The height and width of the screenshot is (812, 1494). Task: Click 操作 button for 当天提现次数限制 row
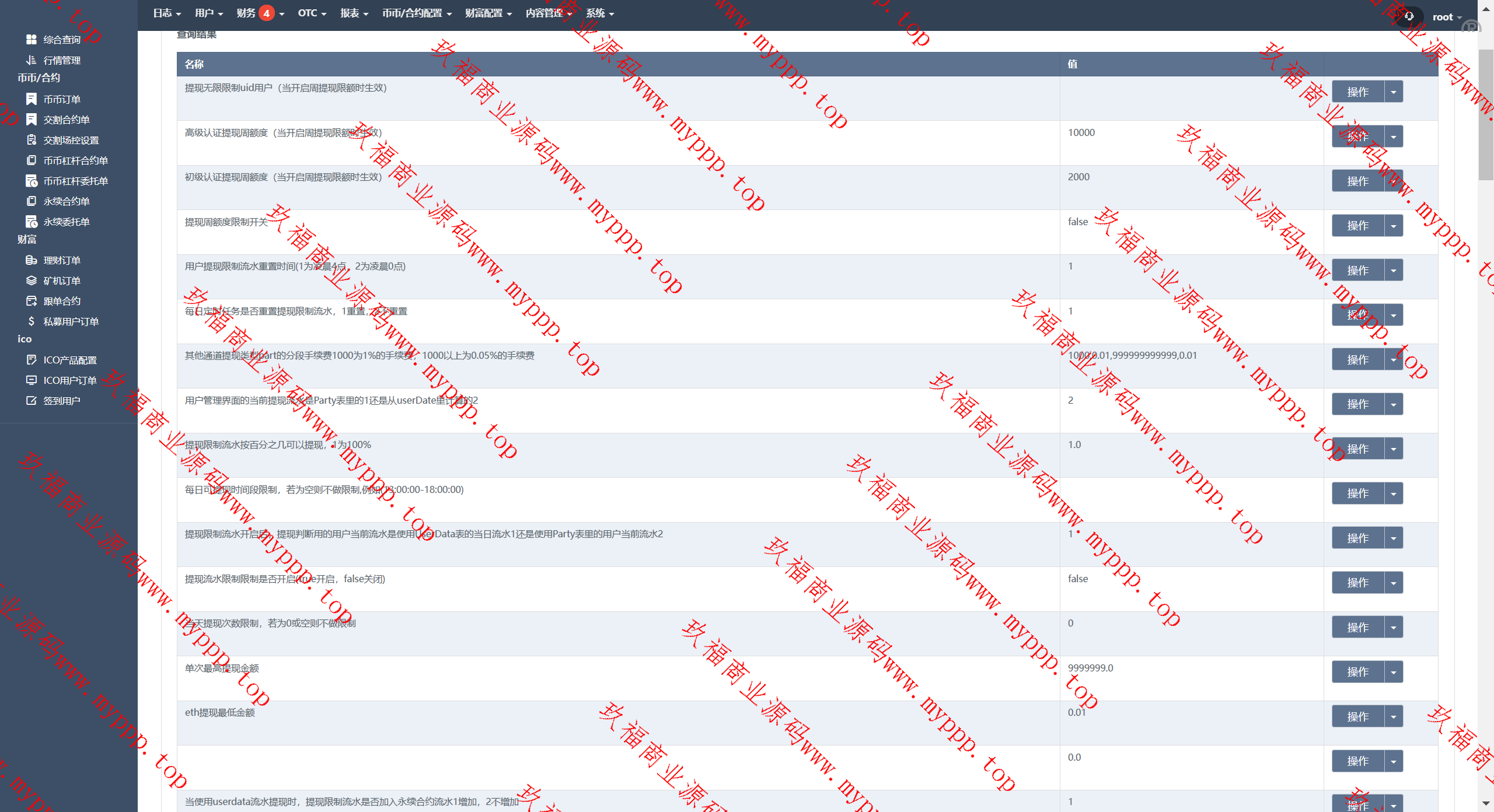coord(1357,627)
